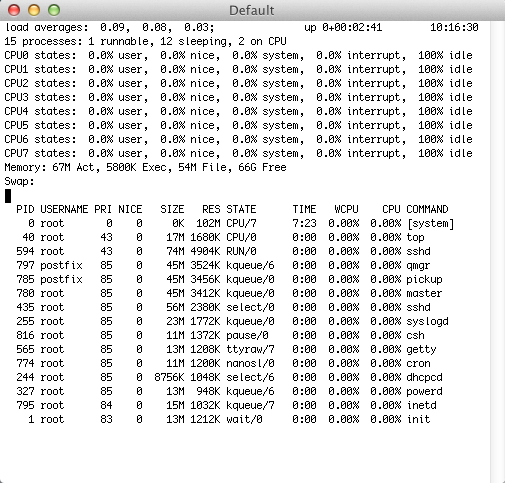Image resolution: width=505 pixels, height=483 pixels.
Task: Click the COMMAND column header
Action: tap(427, 209)
